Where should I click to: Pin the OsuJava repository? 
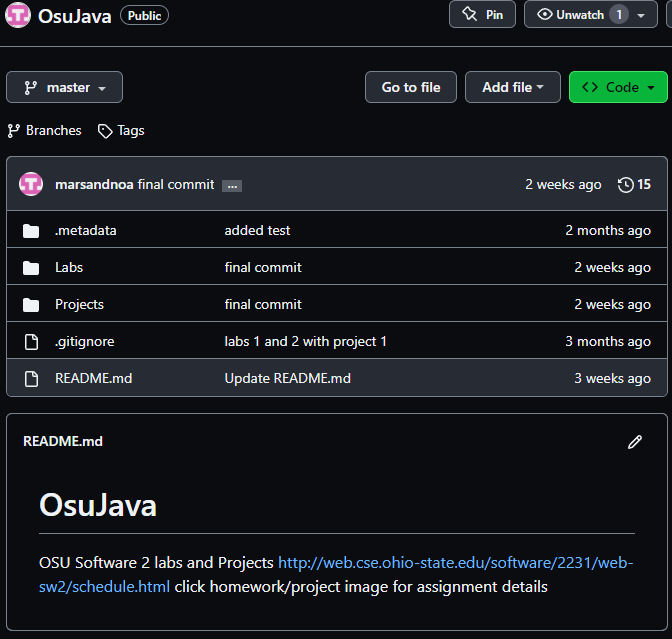click(482, 15)
